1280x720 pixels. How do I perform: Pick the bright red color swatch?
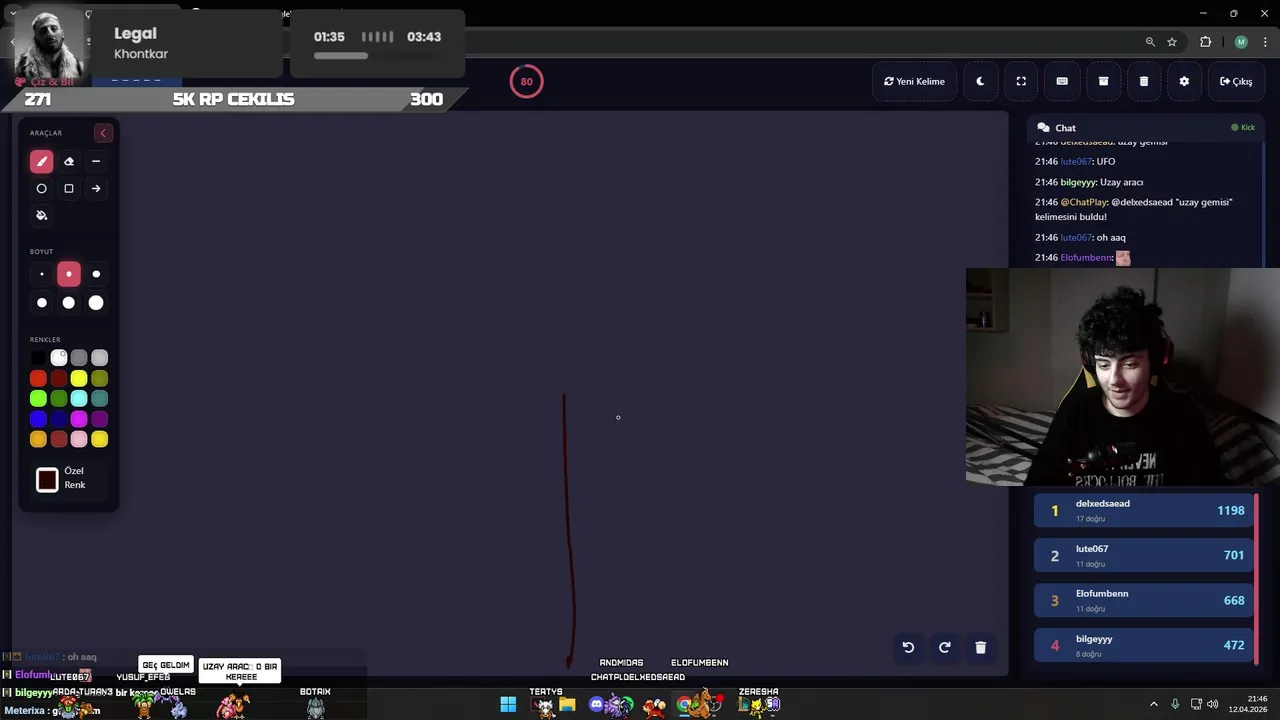point(38,378)
